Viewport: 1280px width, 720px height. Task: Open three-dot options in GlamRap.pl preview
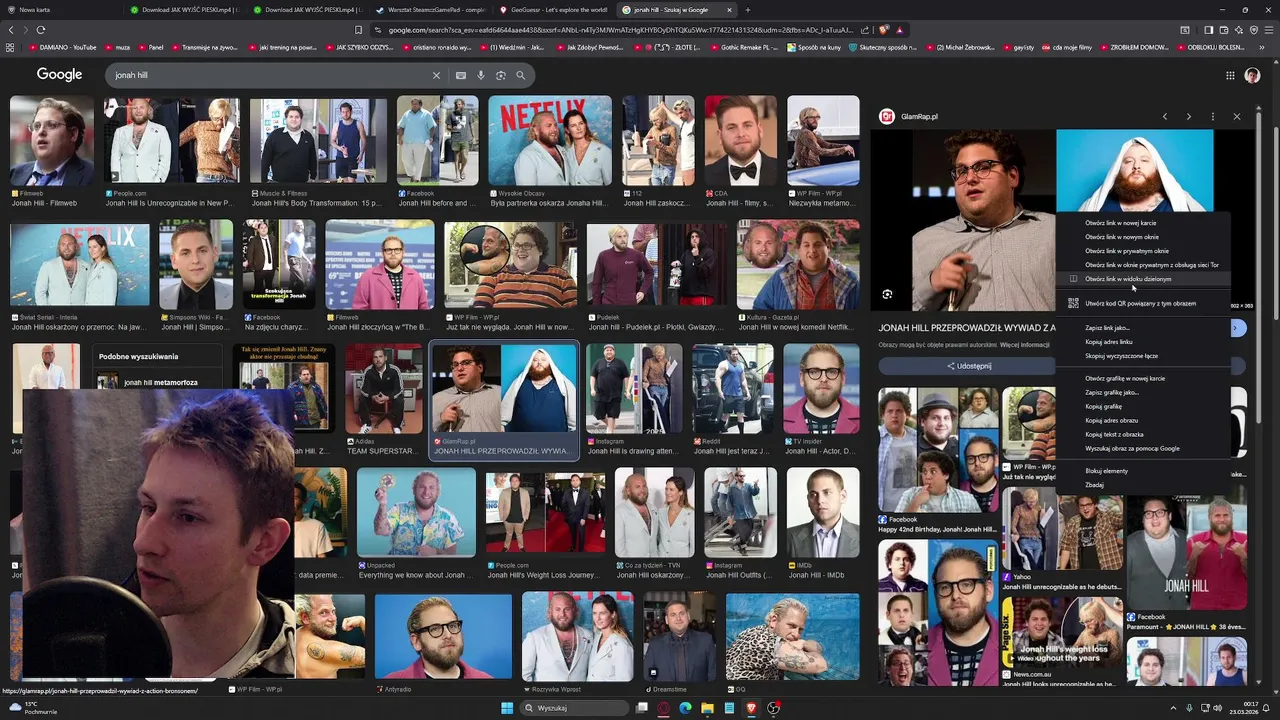[x=1212, y=117]
